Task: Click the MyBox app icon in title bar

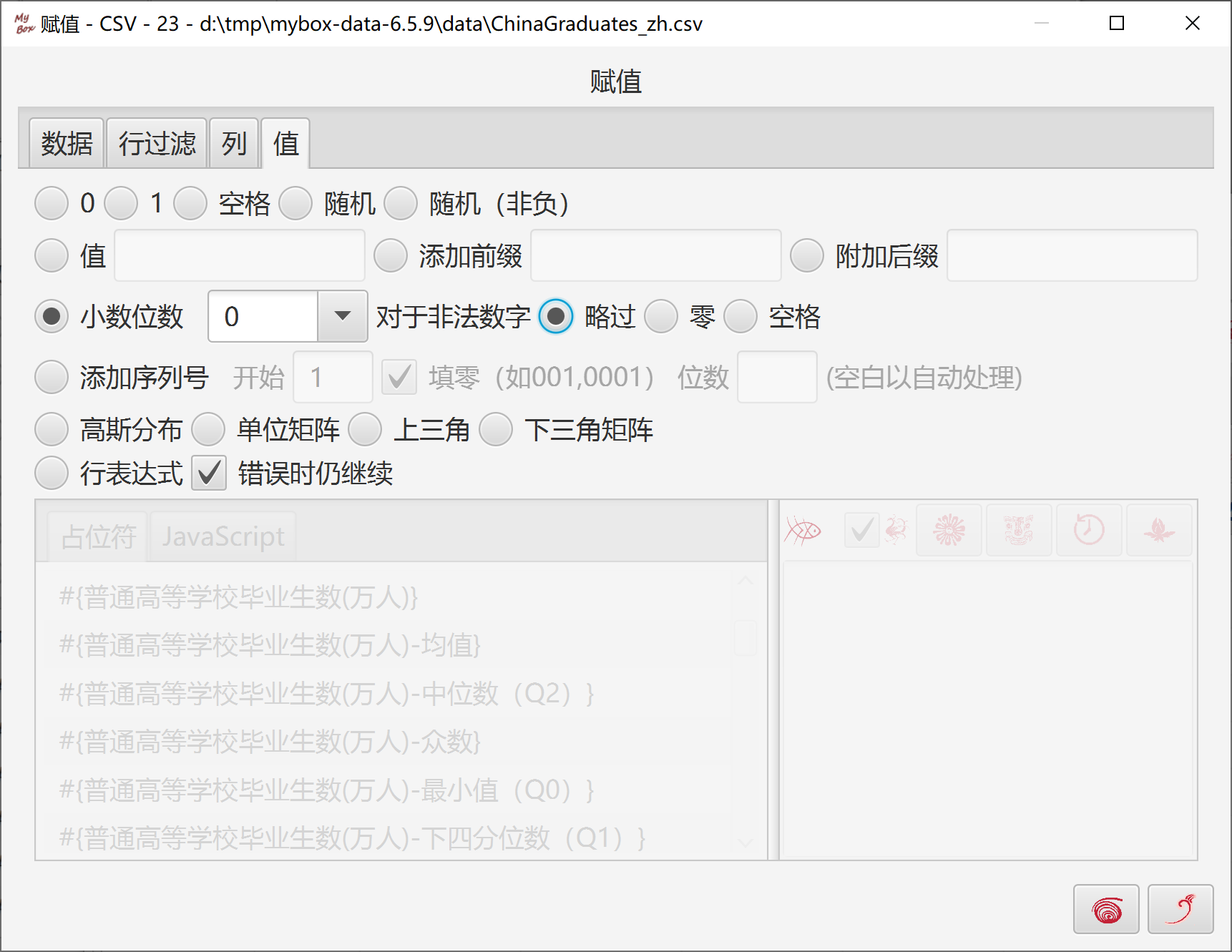Action: 24,24
